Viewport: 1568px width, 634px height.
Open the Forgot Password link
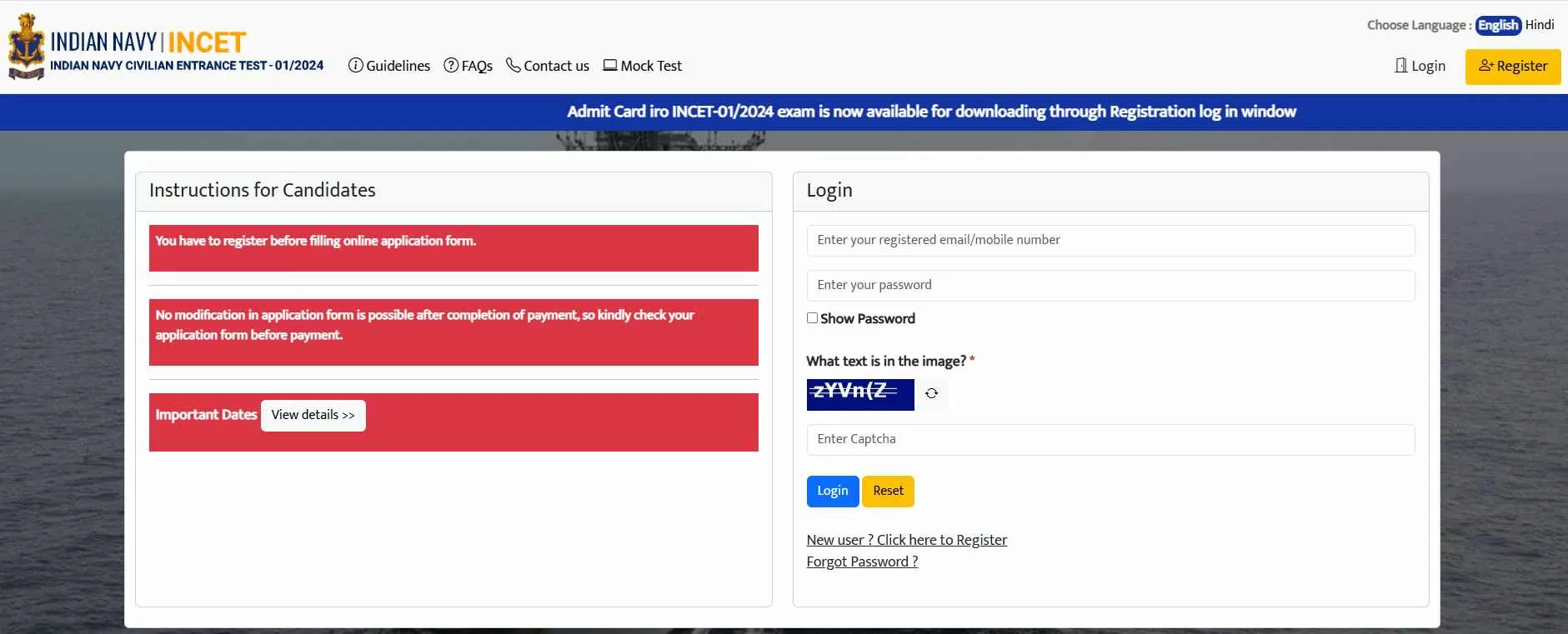coord(862,562)
